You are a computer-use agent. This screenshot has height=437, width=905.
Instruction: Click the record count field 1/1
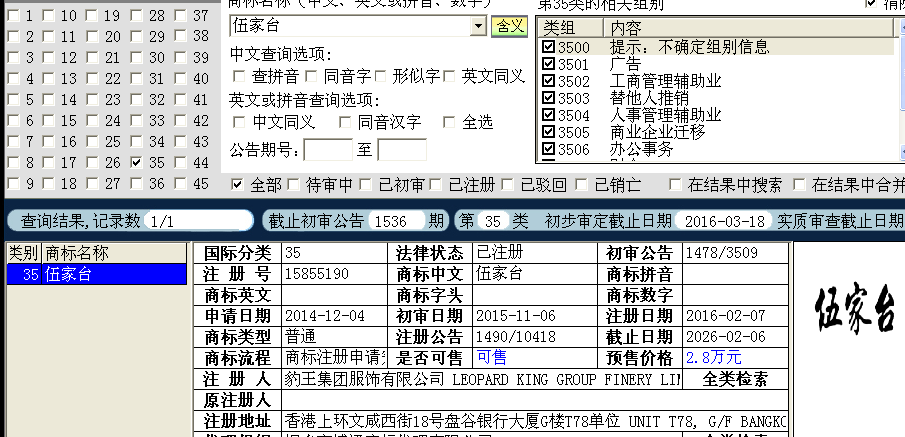(199, 221)
